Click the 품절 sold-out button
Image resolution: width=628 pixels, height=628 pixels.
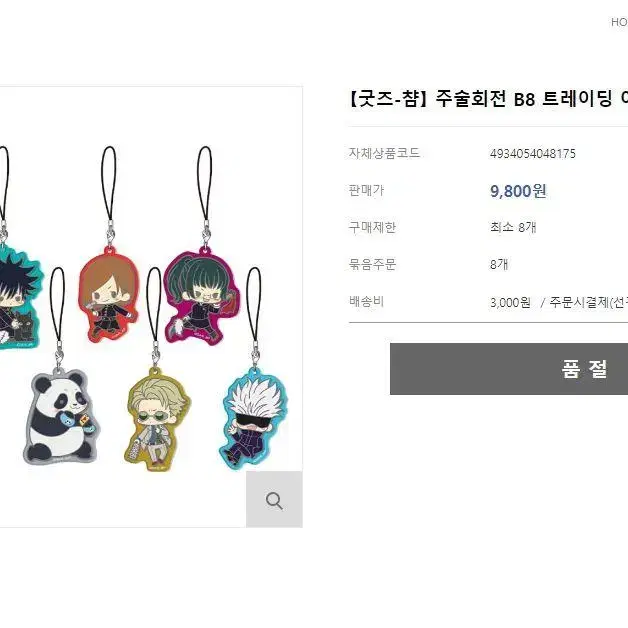[509, 369]
